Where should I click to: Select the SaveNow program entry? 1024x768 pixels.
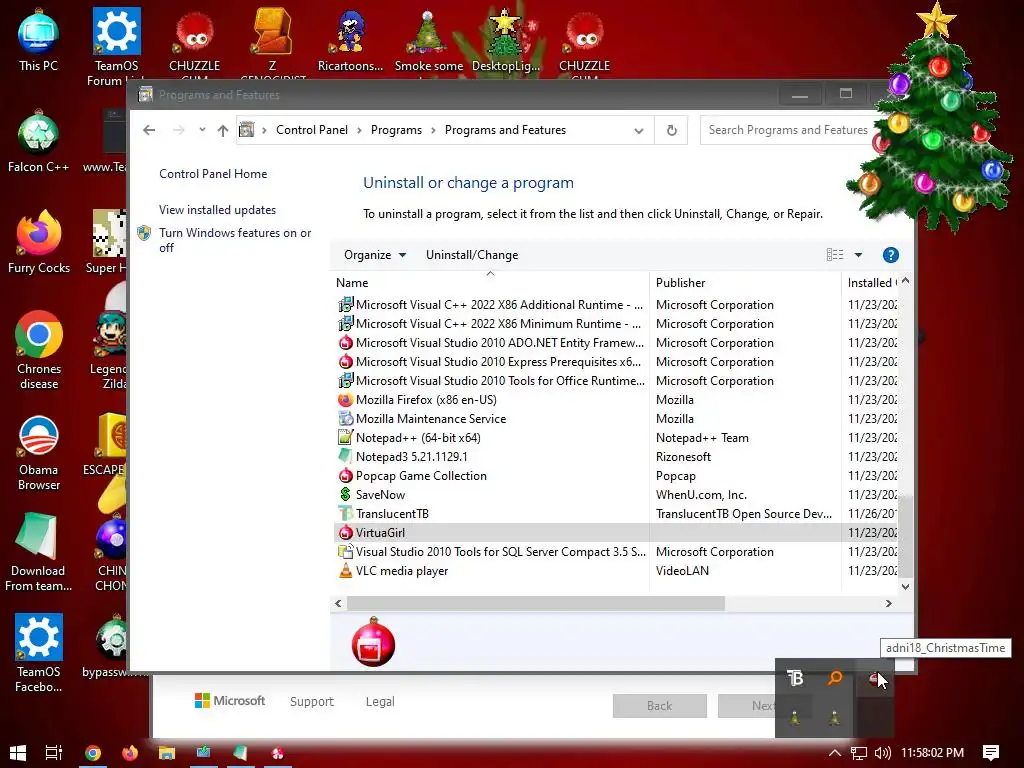[x=616, y=494]
